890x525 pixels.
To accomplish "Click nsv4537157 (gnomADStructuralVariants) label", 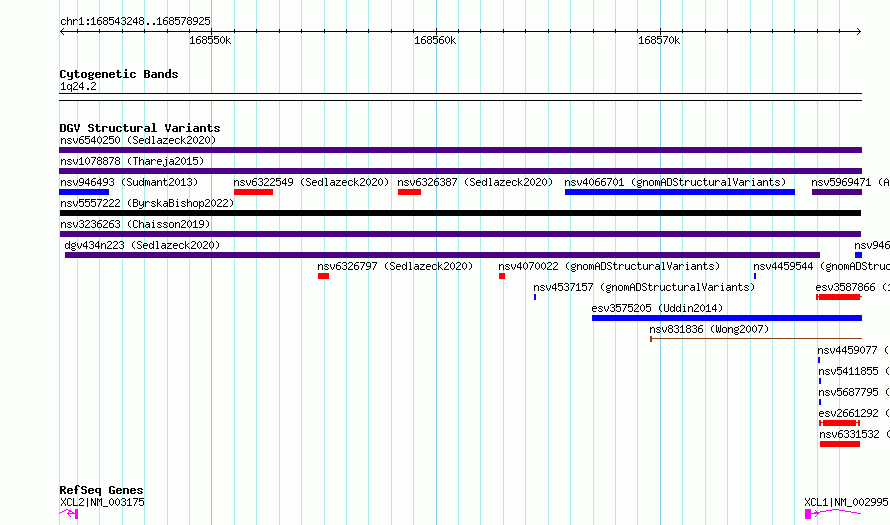I will pos(644,287).
